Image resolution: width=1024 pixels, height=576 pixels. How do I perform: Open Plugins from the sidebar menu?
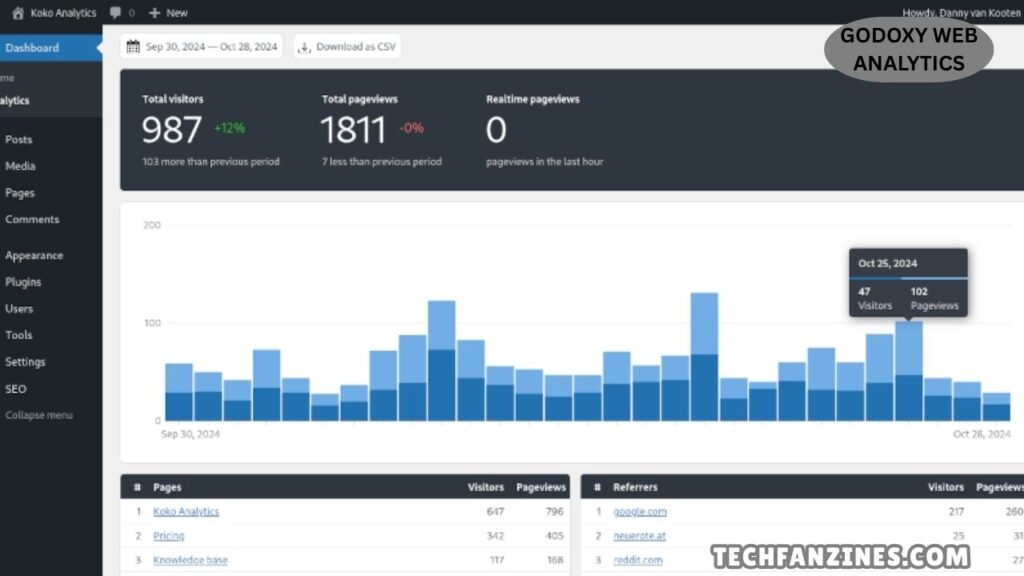[23, 282]
